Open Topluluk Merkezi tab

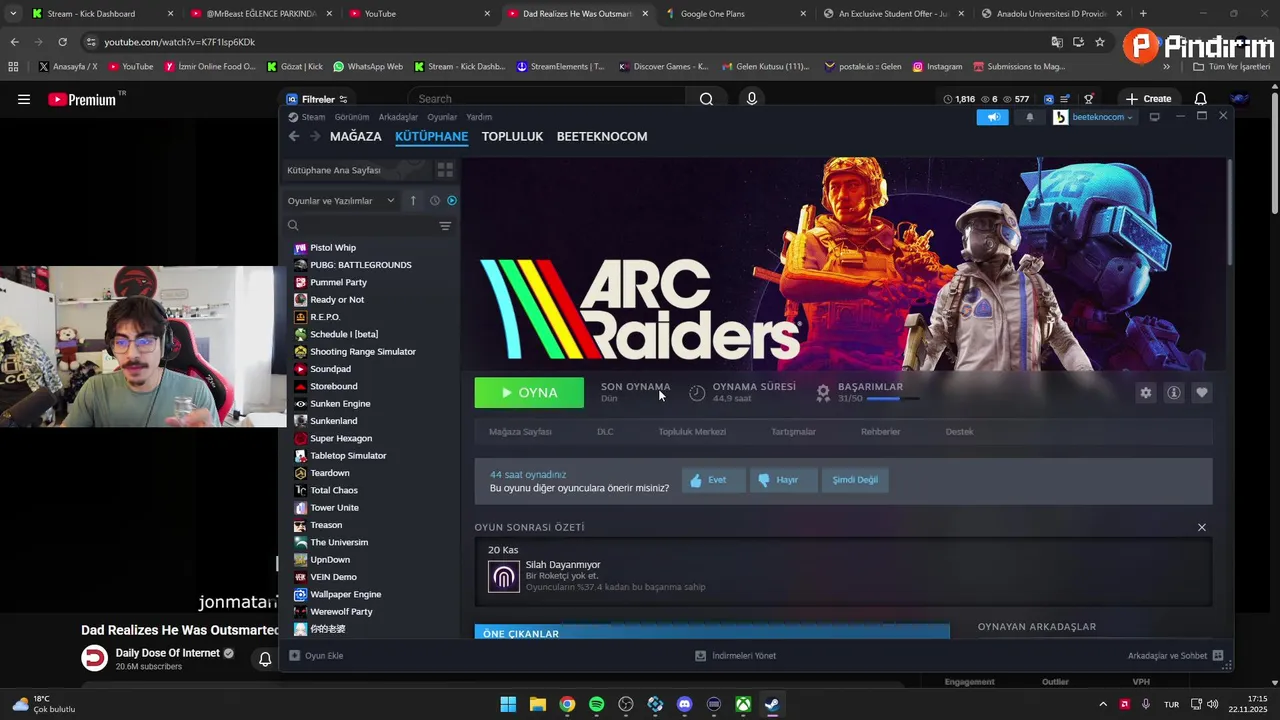(692, 432)
